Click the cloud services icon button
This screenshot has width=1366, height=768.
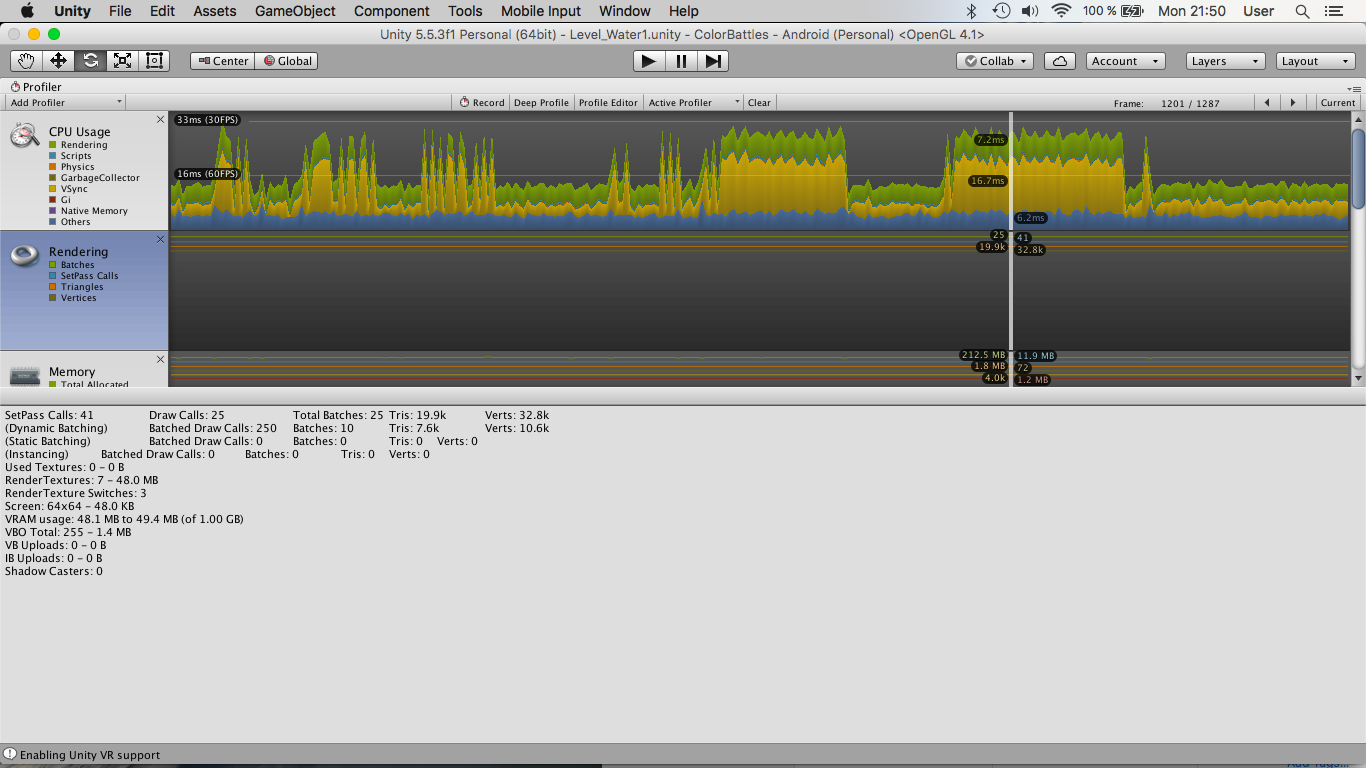point(1059,61)
